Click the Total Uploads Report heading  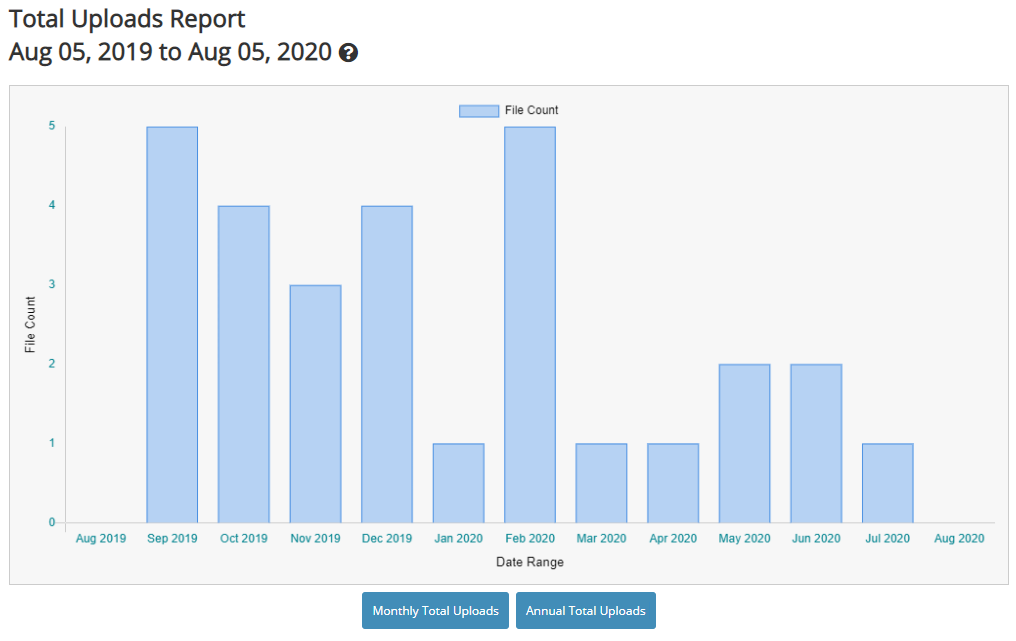[127, 19]
